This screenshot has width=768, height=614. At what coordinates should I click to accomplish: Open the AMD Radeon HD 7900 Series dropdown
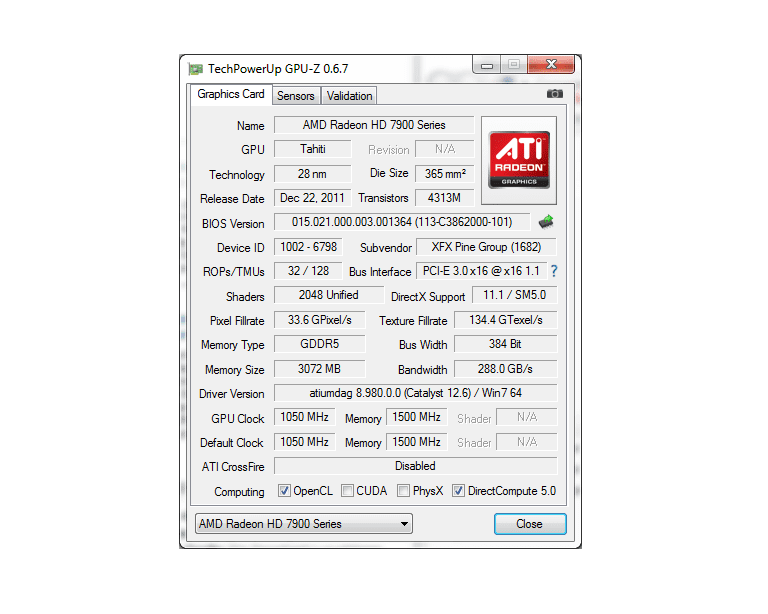[304, 524]
